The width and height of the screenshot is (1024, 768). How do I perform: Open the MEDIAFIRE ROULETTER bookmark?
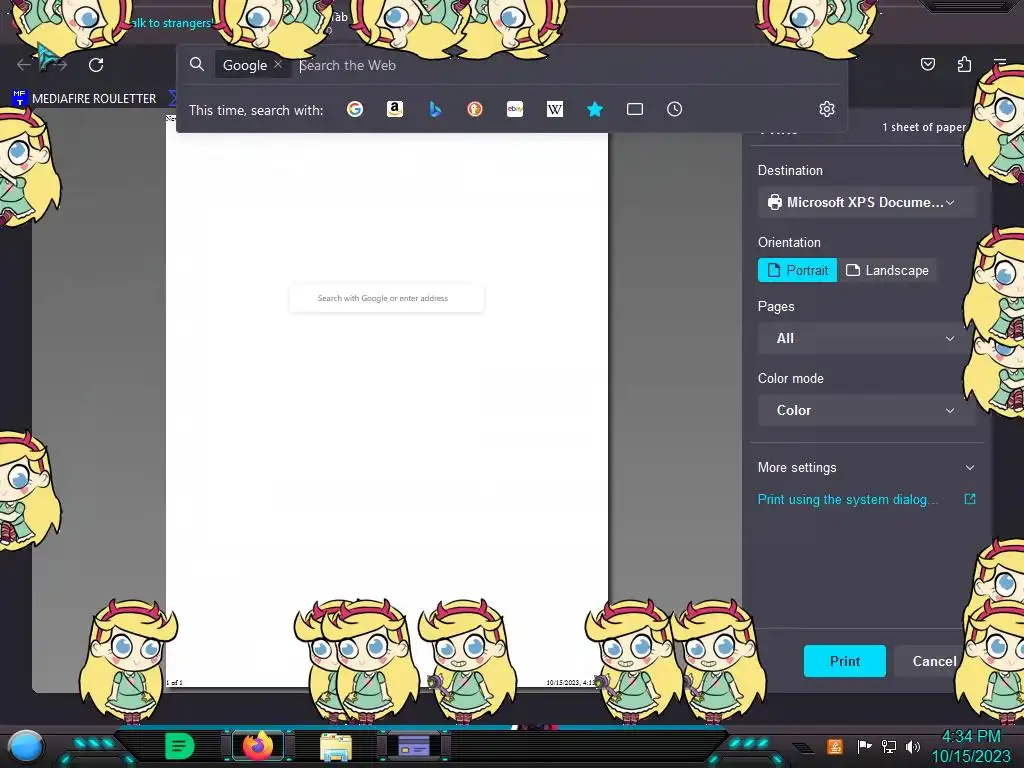pyautogui.click(x=84, y=99)
